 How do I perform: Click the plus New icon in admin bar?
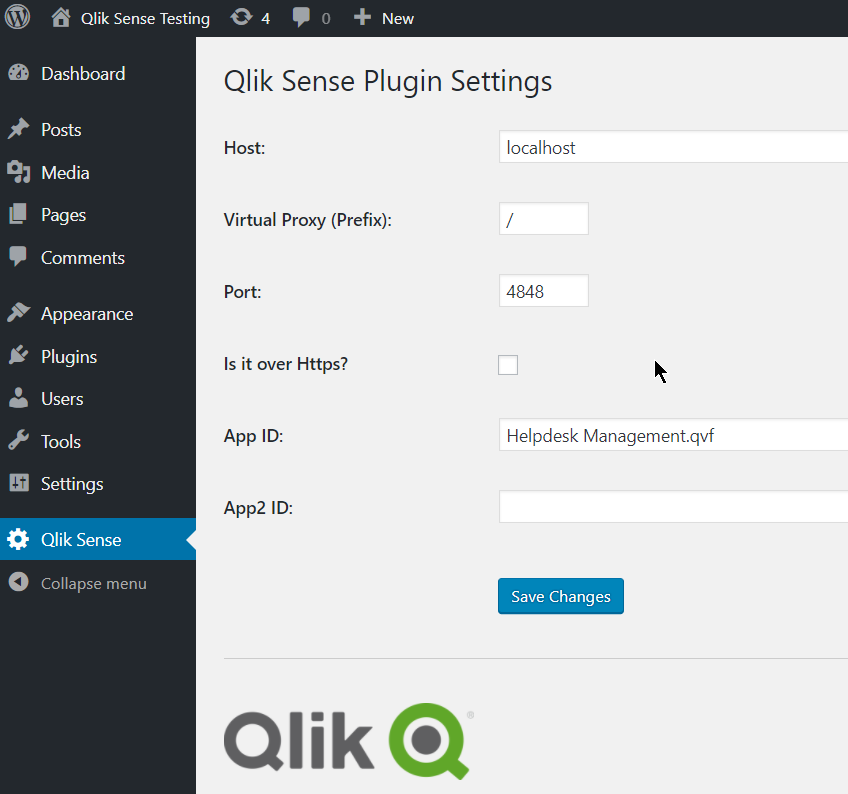pos(363,18)
